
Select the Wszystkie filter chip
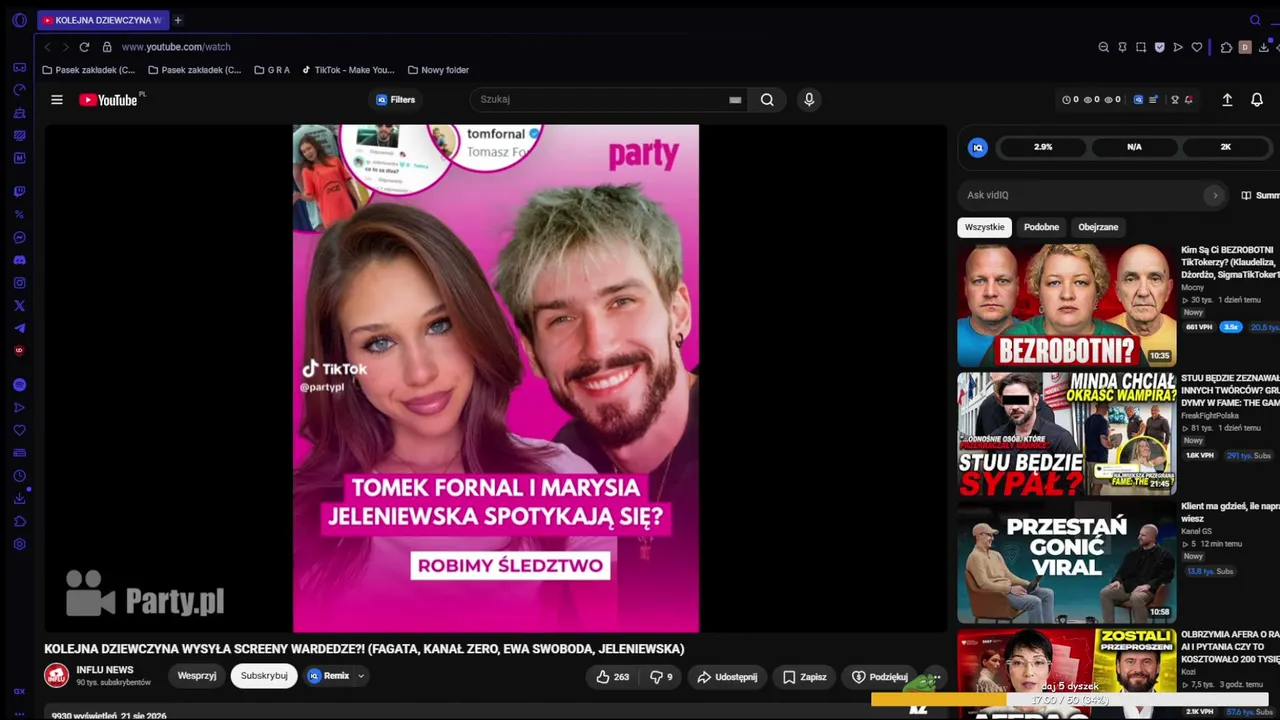coord(984,227)
